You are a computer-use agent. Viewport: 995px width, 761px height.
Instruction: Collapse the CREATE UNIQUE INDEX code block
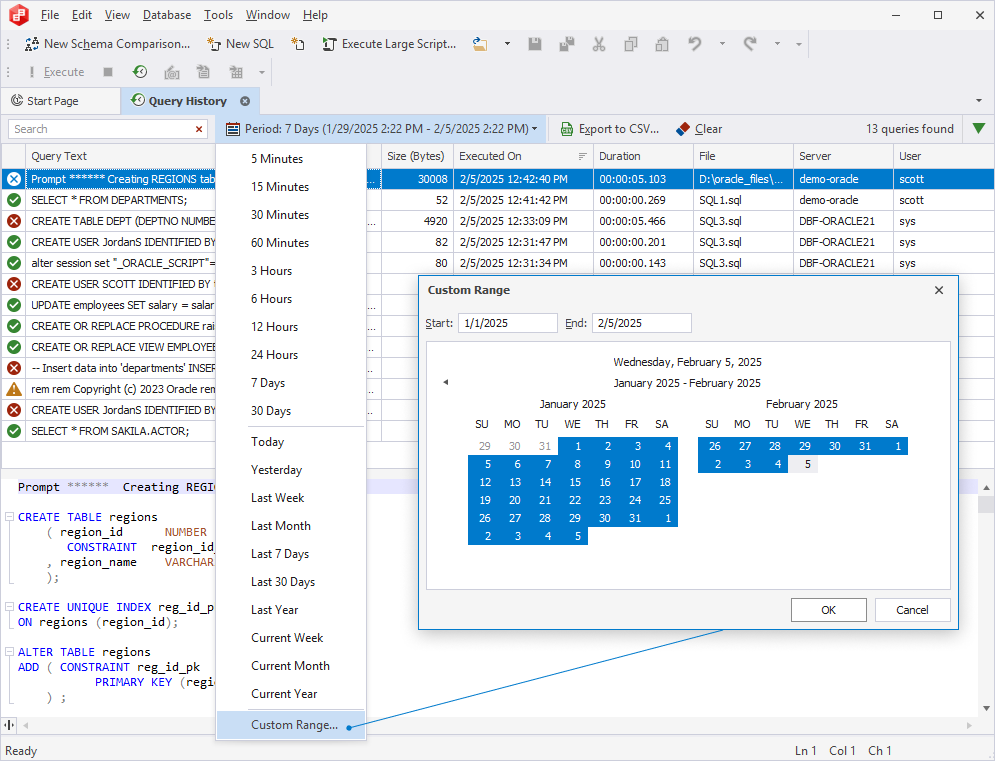(x=10, y=607)
